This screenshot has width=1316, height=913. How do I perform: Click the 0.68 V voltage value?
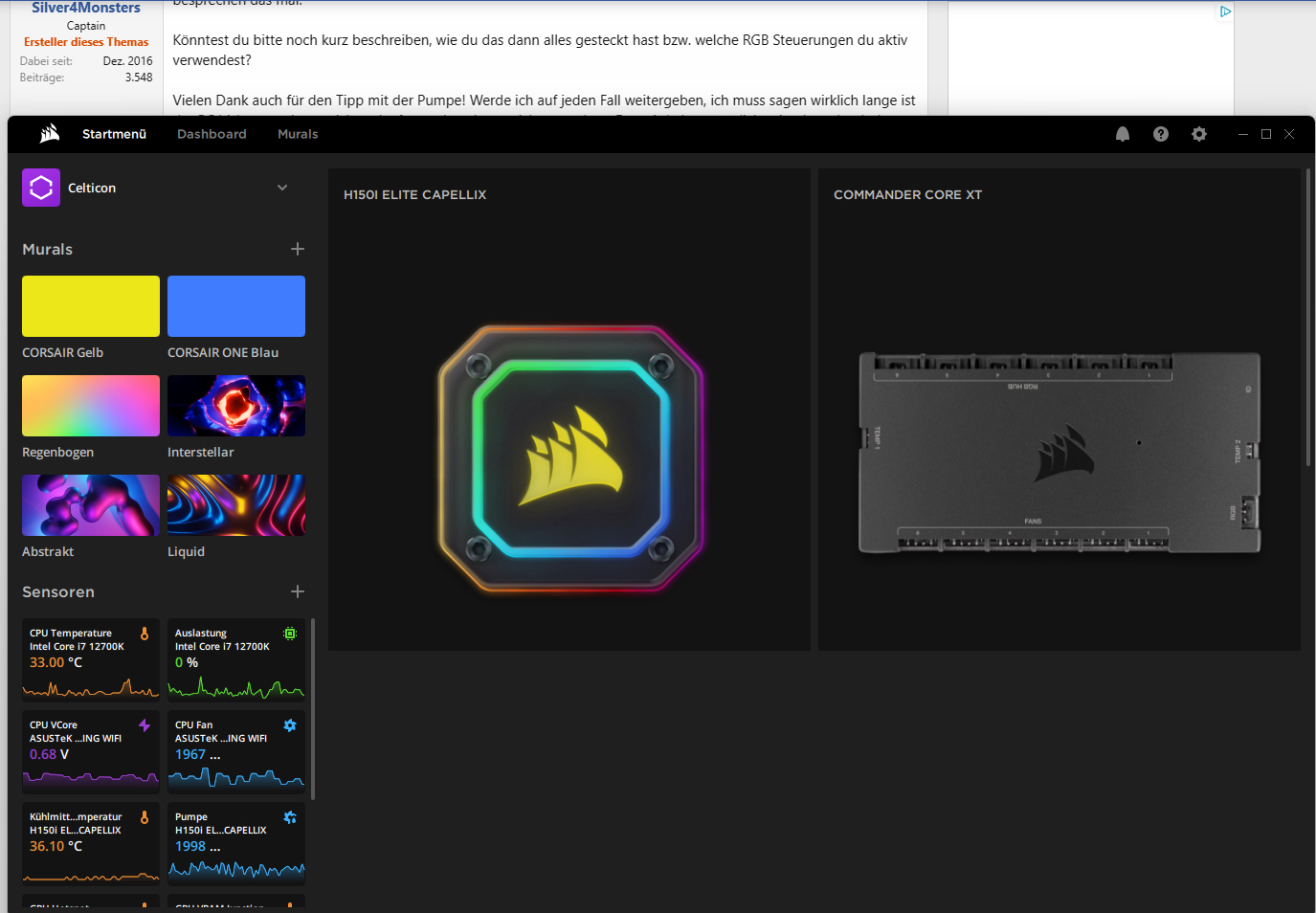(49, 754)
